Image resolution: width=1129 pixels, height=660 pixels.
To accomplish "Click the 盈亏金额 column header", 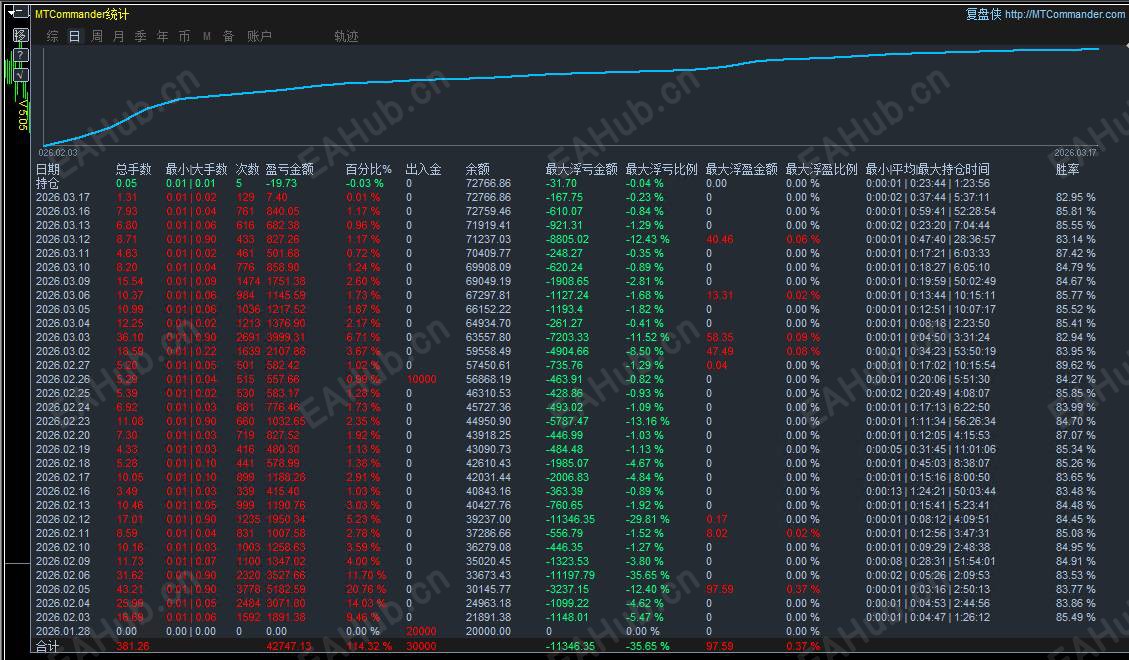I will [x=289, y=169].
